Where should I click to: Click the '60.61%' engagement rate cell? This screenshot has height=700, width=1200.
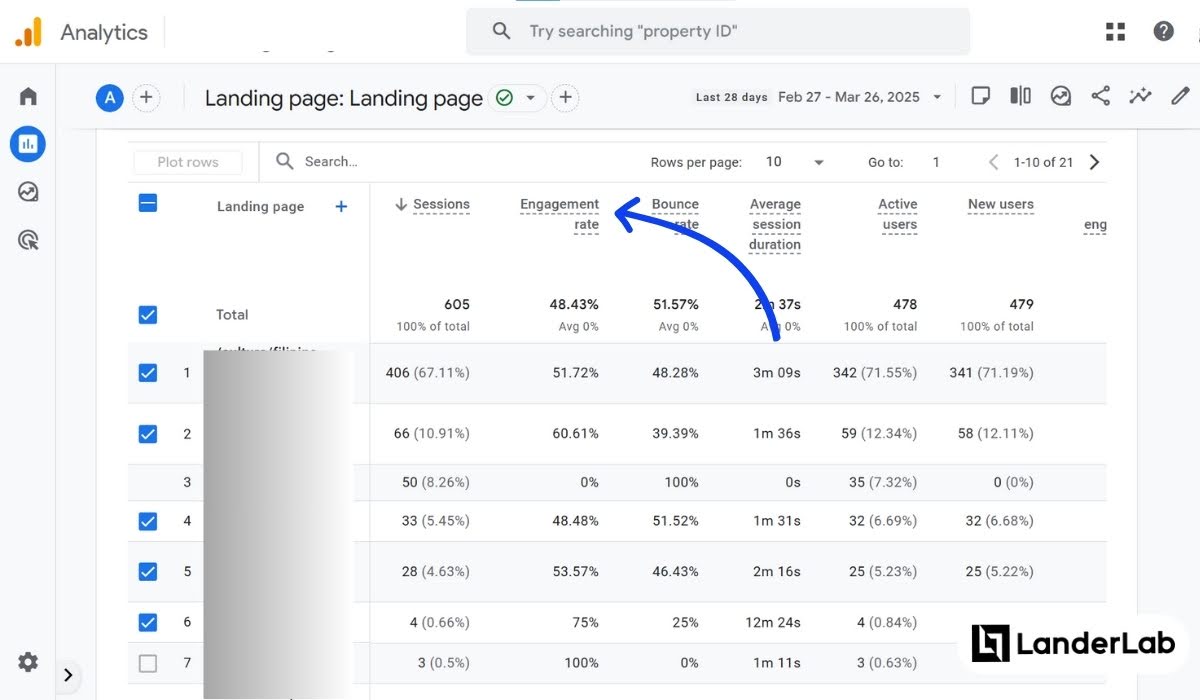575,434
